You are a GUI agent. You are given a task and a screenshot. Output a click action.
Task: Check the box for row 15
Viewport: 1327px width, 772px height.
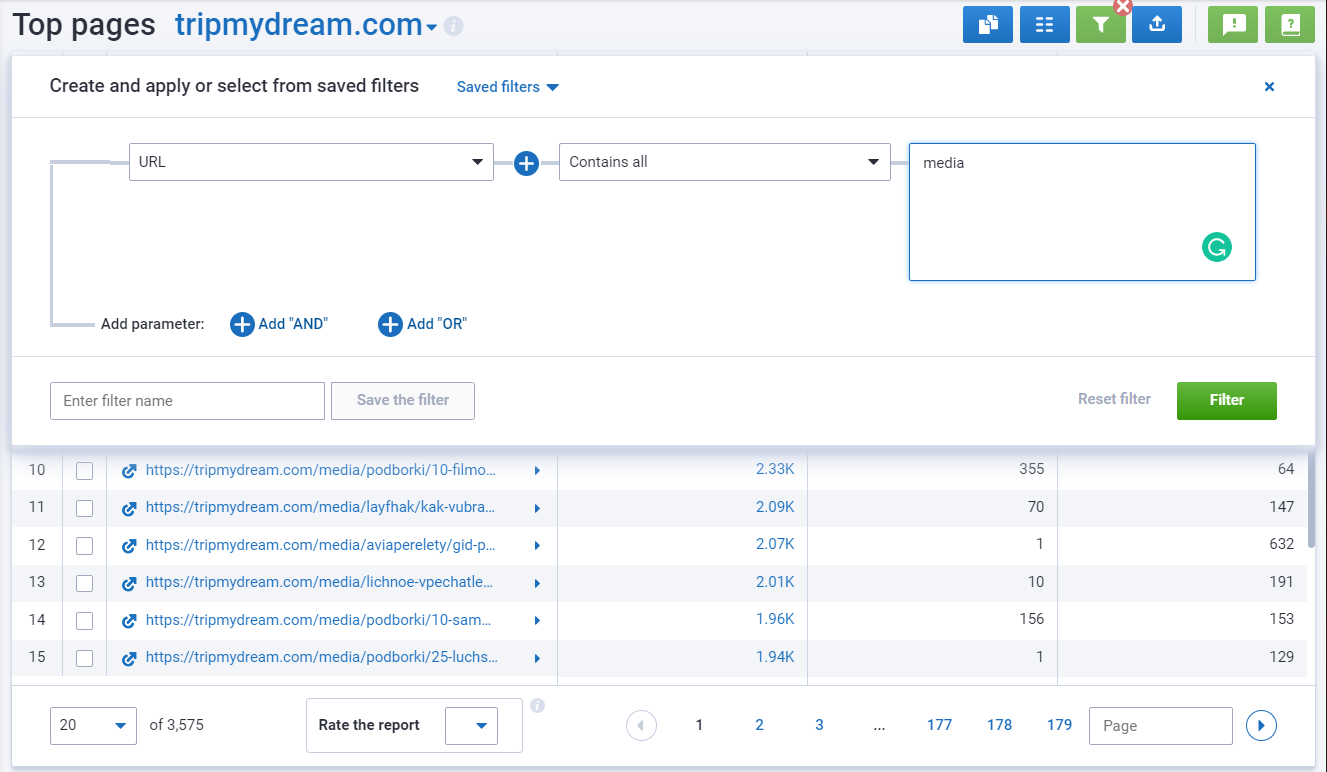(x=84, y=658)
